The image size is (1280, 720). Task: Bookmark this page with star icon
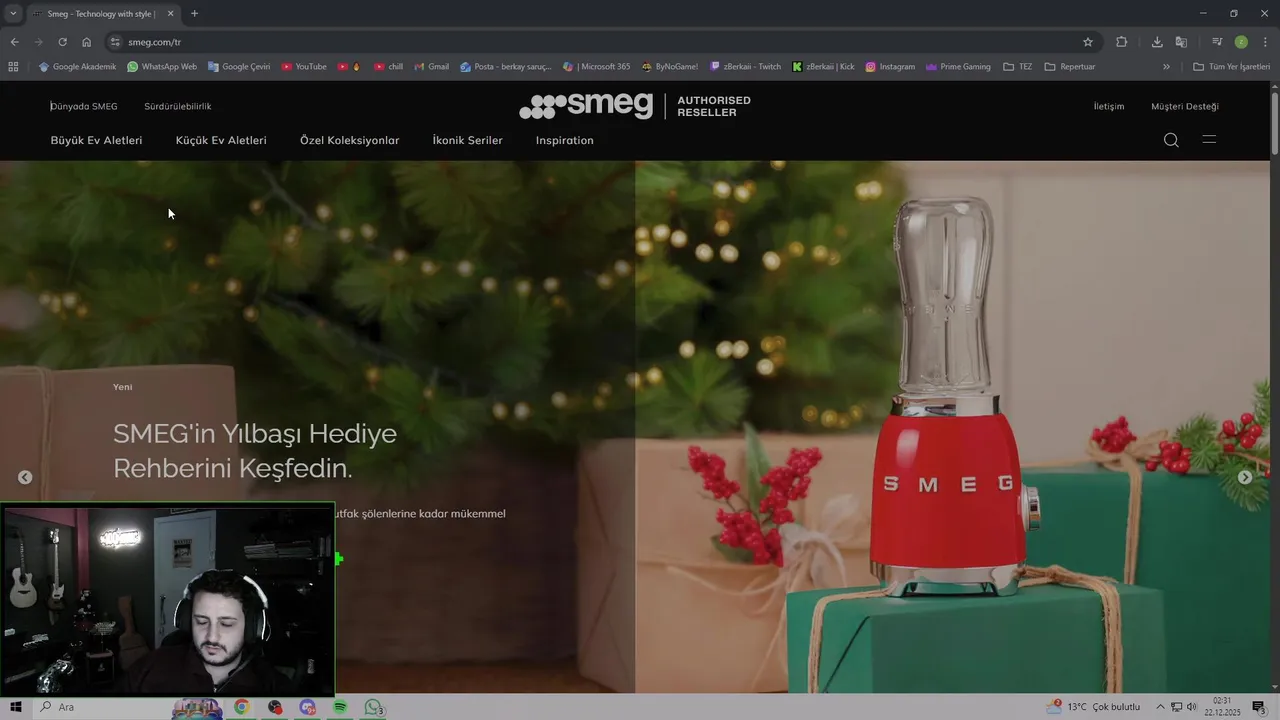tap(1088, 42)
